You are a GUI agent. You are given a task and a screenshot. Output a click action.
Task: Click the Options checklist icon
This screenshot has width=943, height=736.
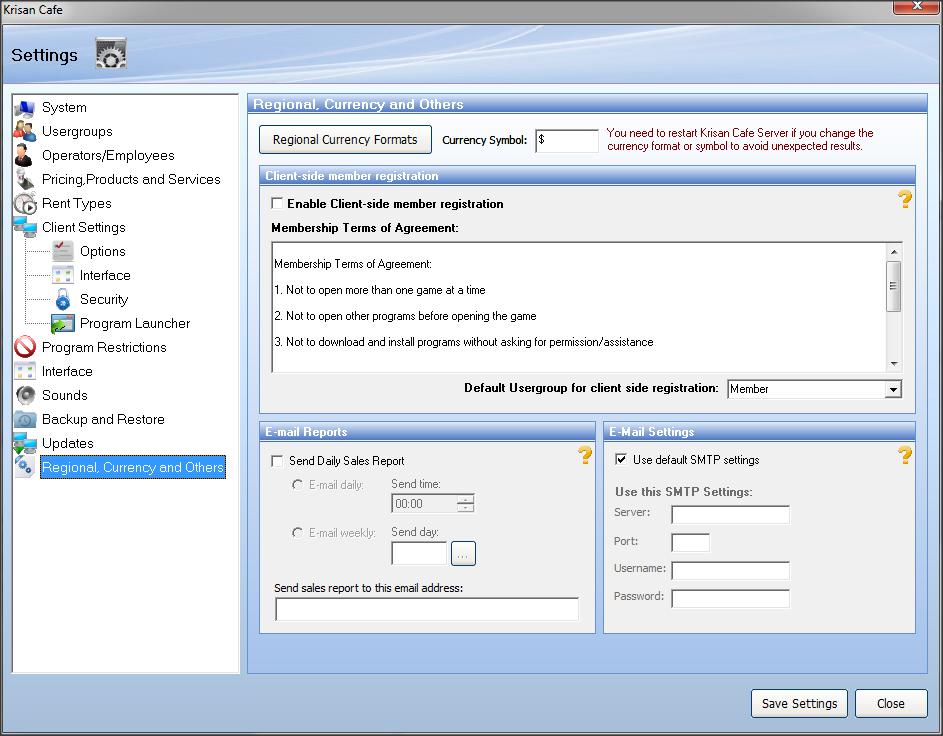pyautogui.click(x=63, y=251)
